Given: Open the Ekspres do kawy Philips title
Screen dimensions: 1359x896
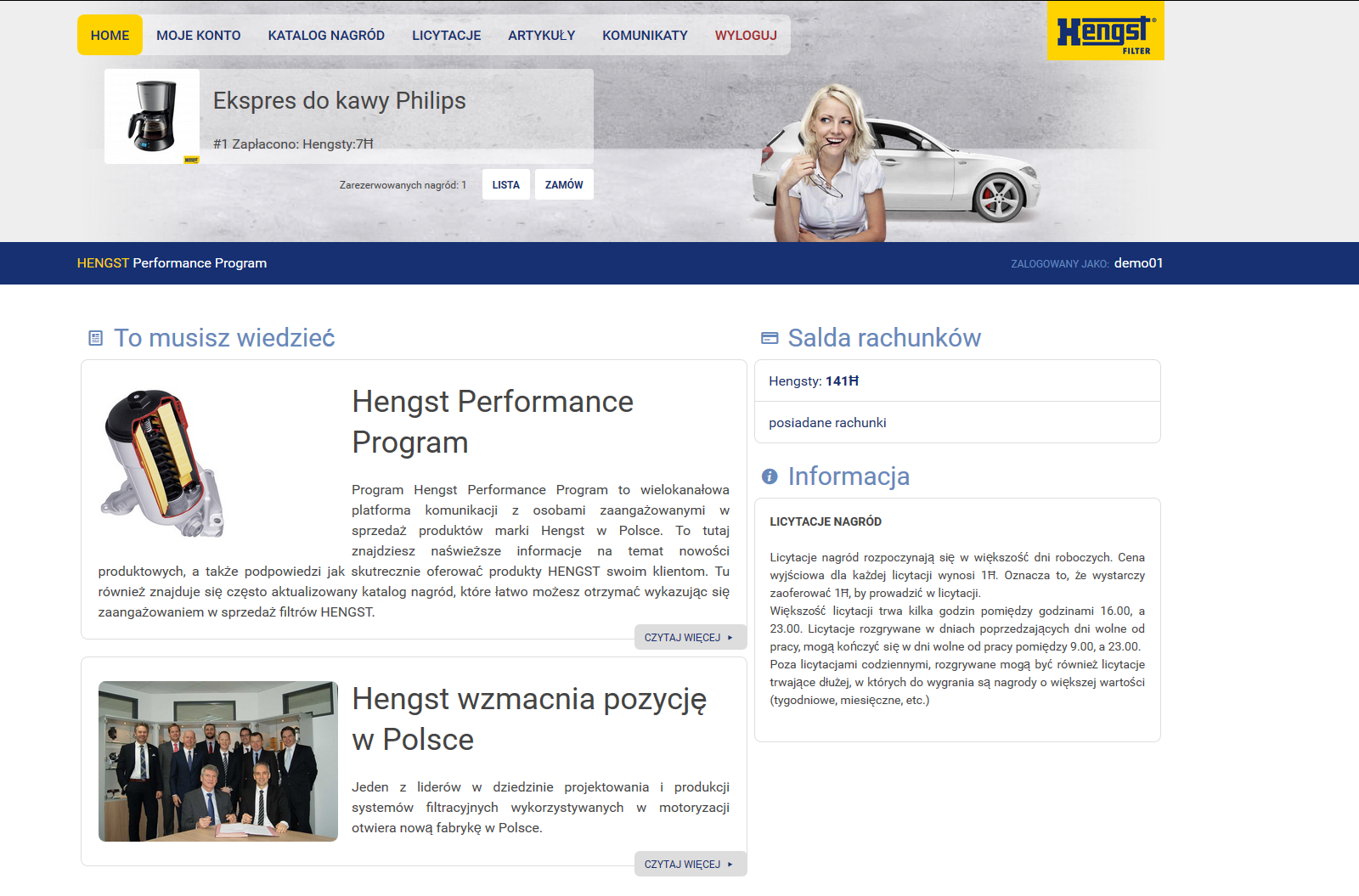Looking at the screenshot, I should pyautogui.click(x=339, y=101).
